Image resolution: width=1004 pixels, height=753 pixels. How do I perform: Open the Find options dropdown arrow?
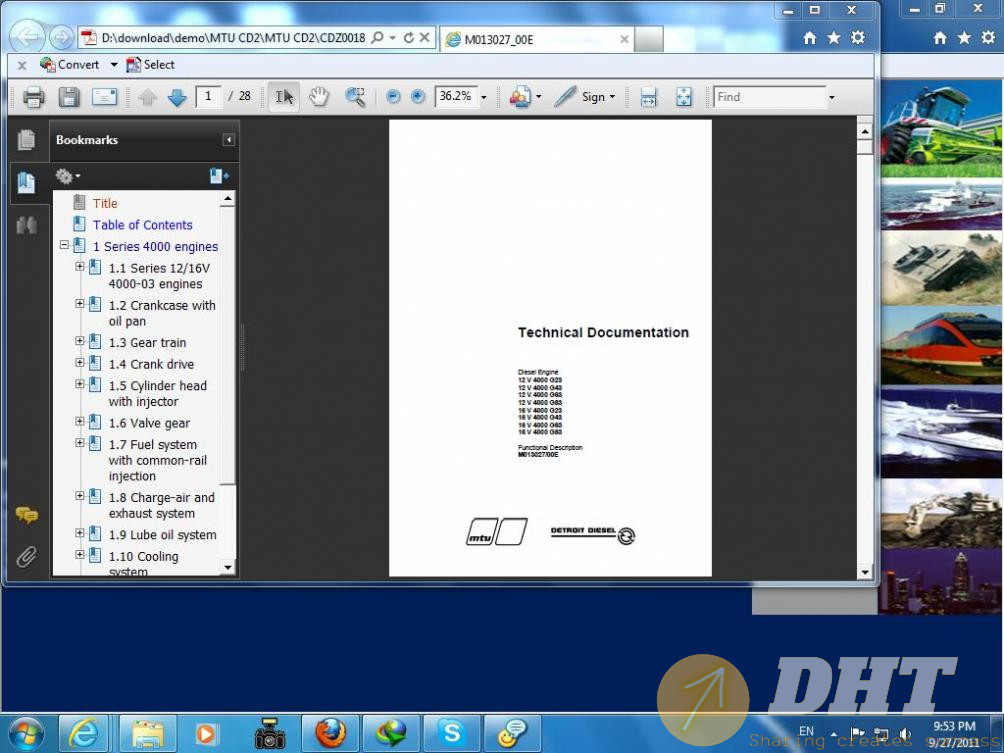point(832,97)
